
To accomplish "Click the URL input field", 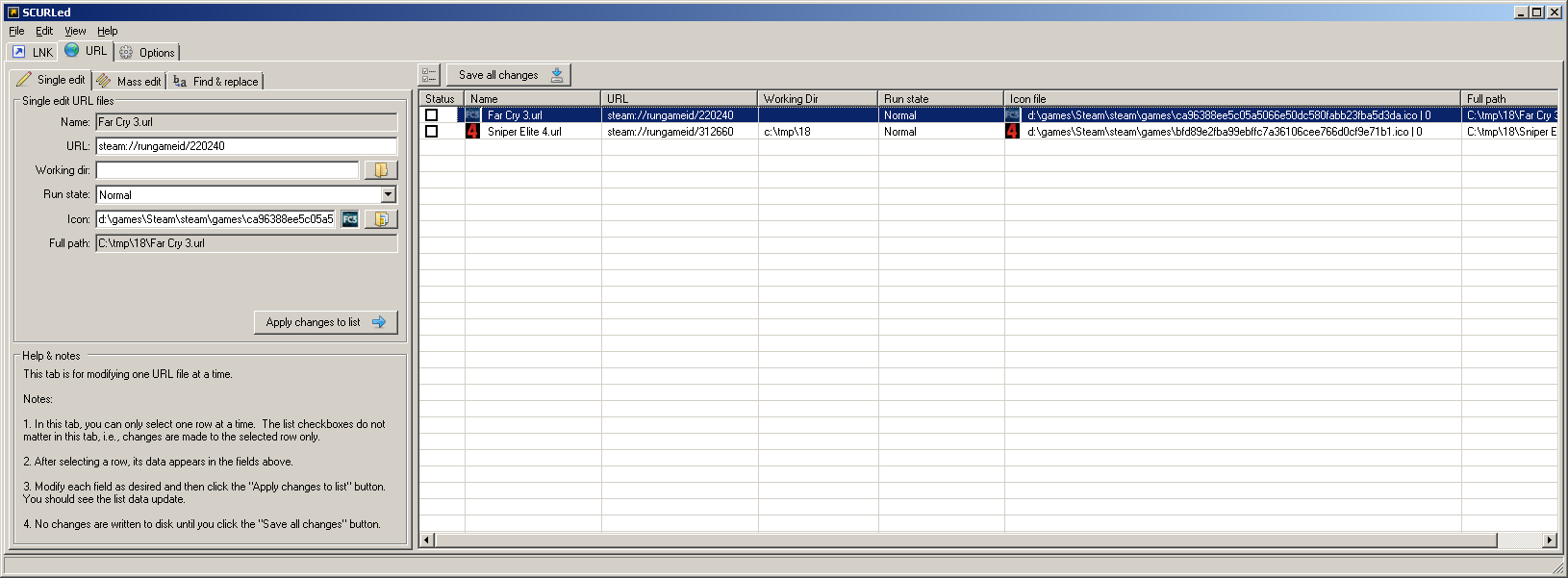I will pyautogui.click(x=246, y=146).
